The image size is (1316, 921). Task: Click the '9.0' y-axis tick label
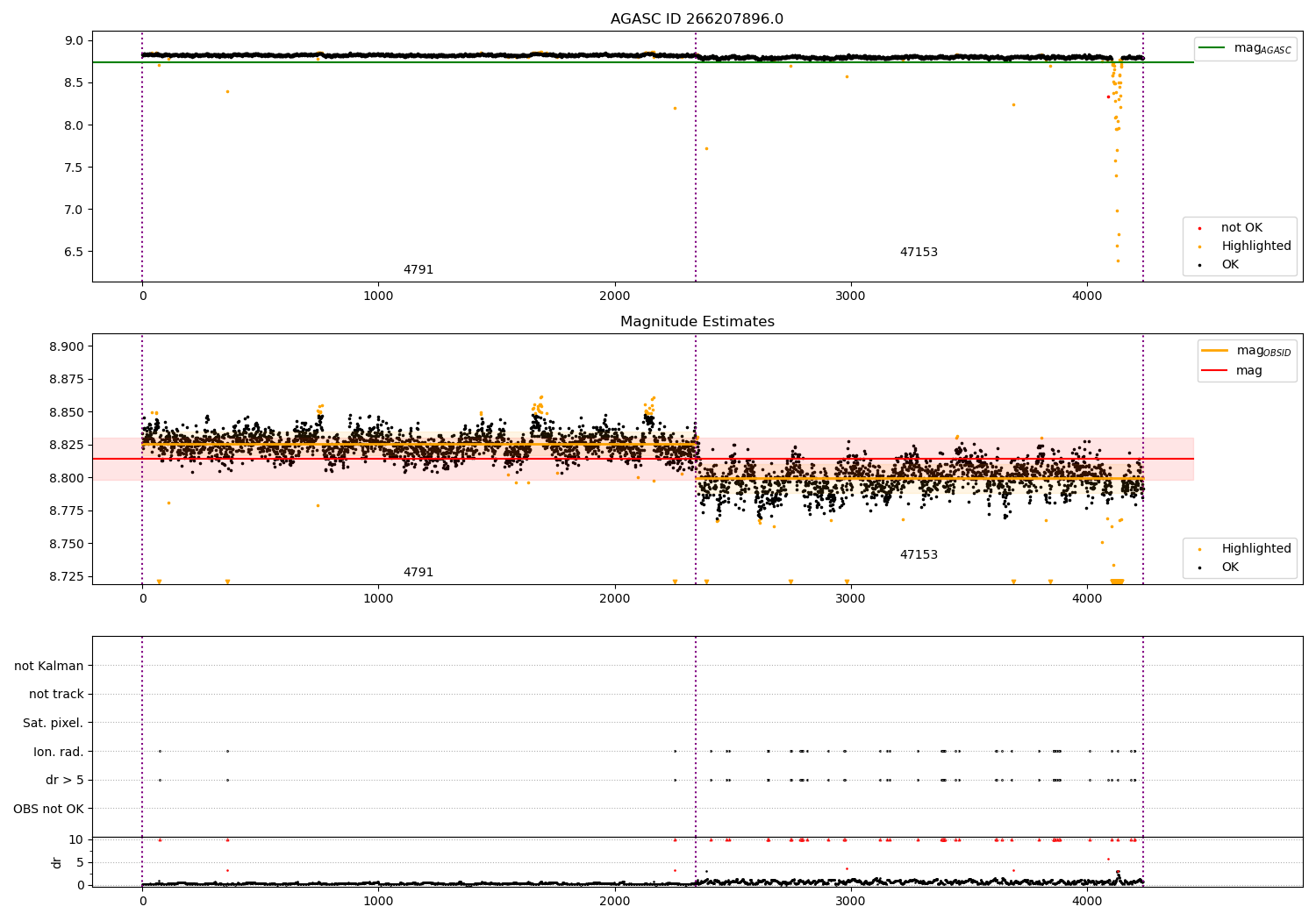(x=74, y=41)
